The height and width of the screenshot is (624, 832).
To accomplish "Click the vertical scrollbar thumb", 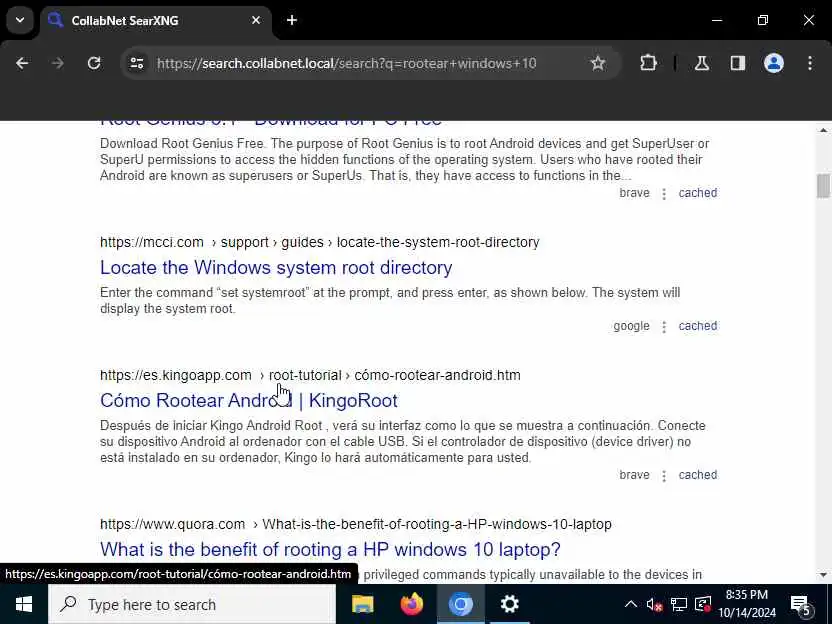I will [x=823, y=186].
